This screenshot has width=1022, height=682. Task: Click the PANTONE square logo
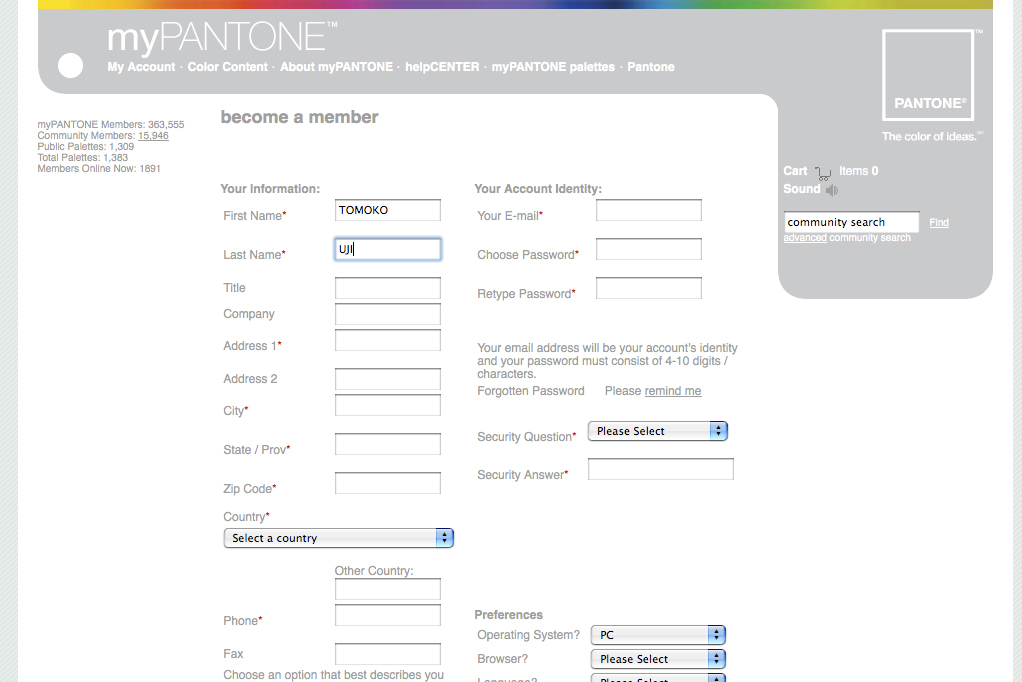[928, 75]
